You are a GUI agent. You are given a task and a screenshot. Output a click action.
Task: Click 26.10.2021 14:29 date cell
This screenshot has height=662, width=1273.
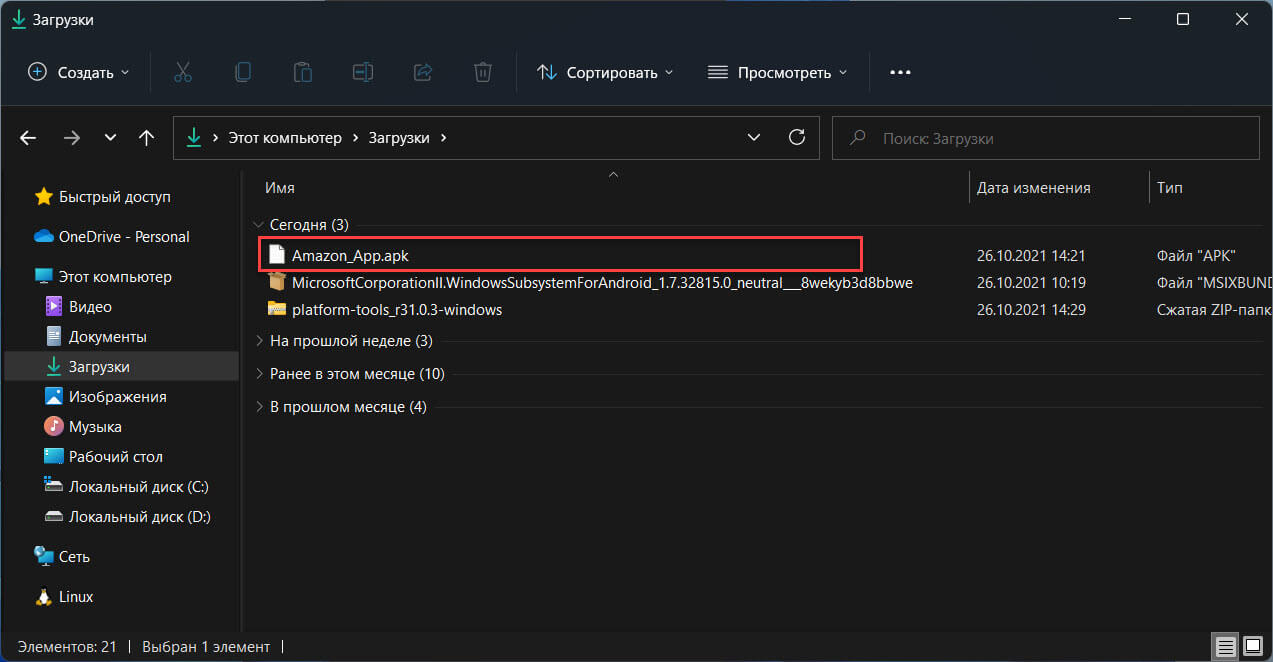[x=1031, y=310]
